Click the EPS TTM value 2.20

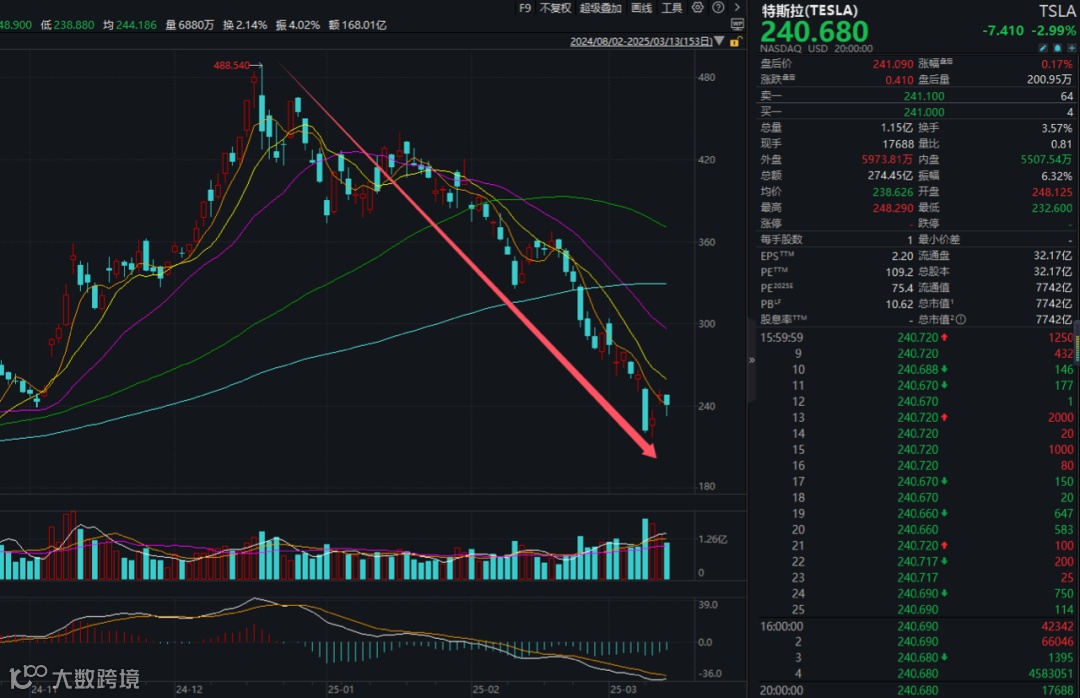point(902,256)
